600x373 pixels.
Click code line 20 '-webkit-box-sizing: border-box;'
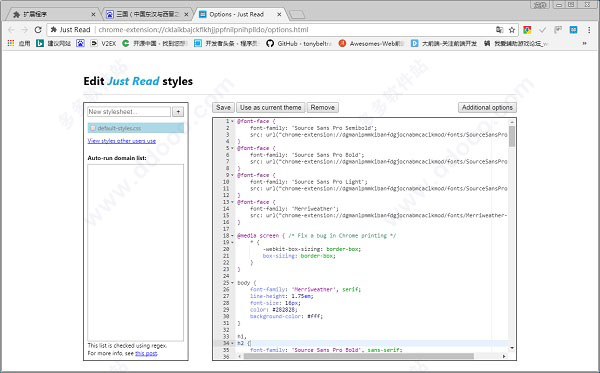[x=312, y=249]
